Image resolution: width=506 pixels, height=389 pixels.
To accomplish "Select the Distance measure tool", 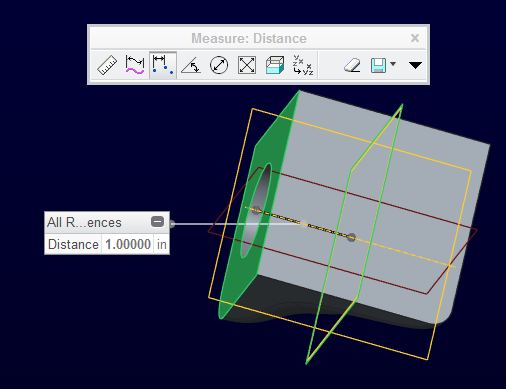I will click(x=163, y=65).
